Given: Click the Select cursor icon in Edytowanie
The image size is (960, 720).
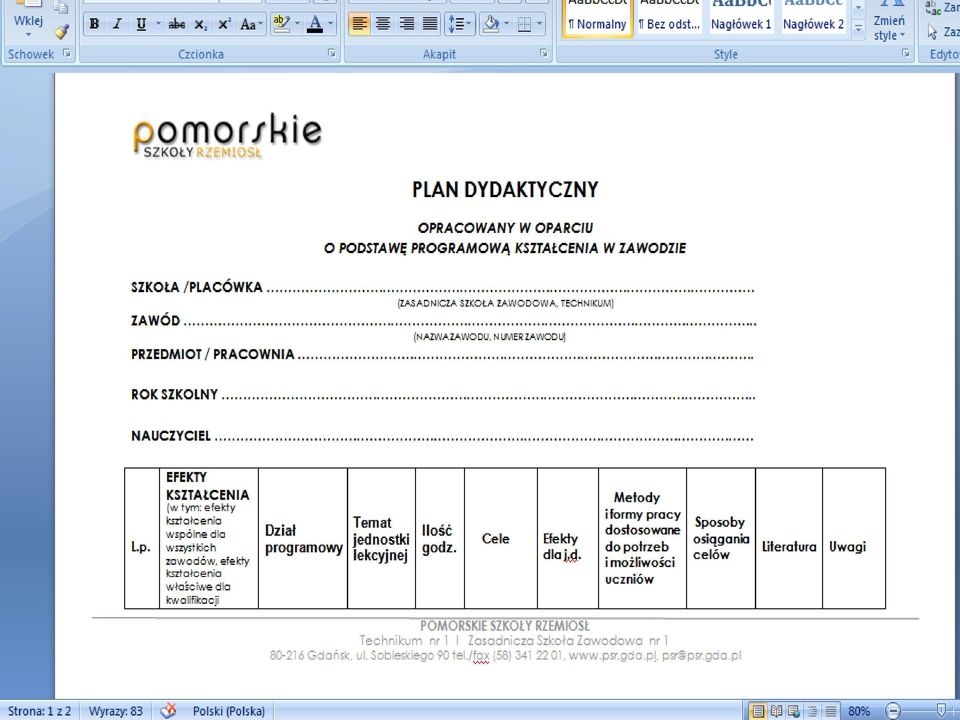Looking at the screenshot, I should click(x=933, y=31).
